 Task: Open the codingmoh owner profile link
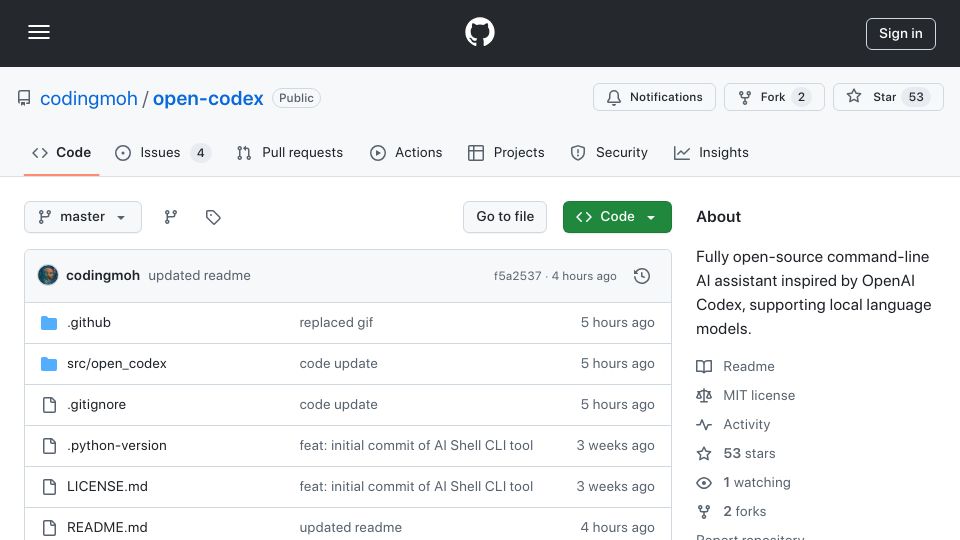coord(89,98)
